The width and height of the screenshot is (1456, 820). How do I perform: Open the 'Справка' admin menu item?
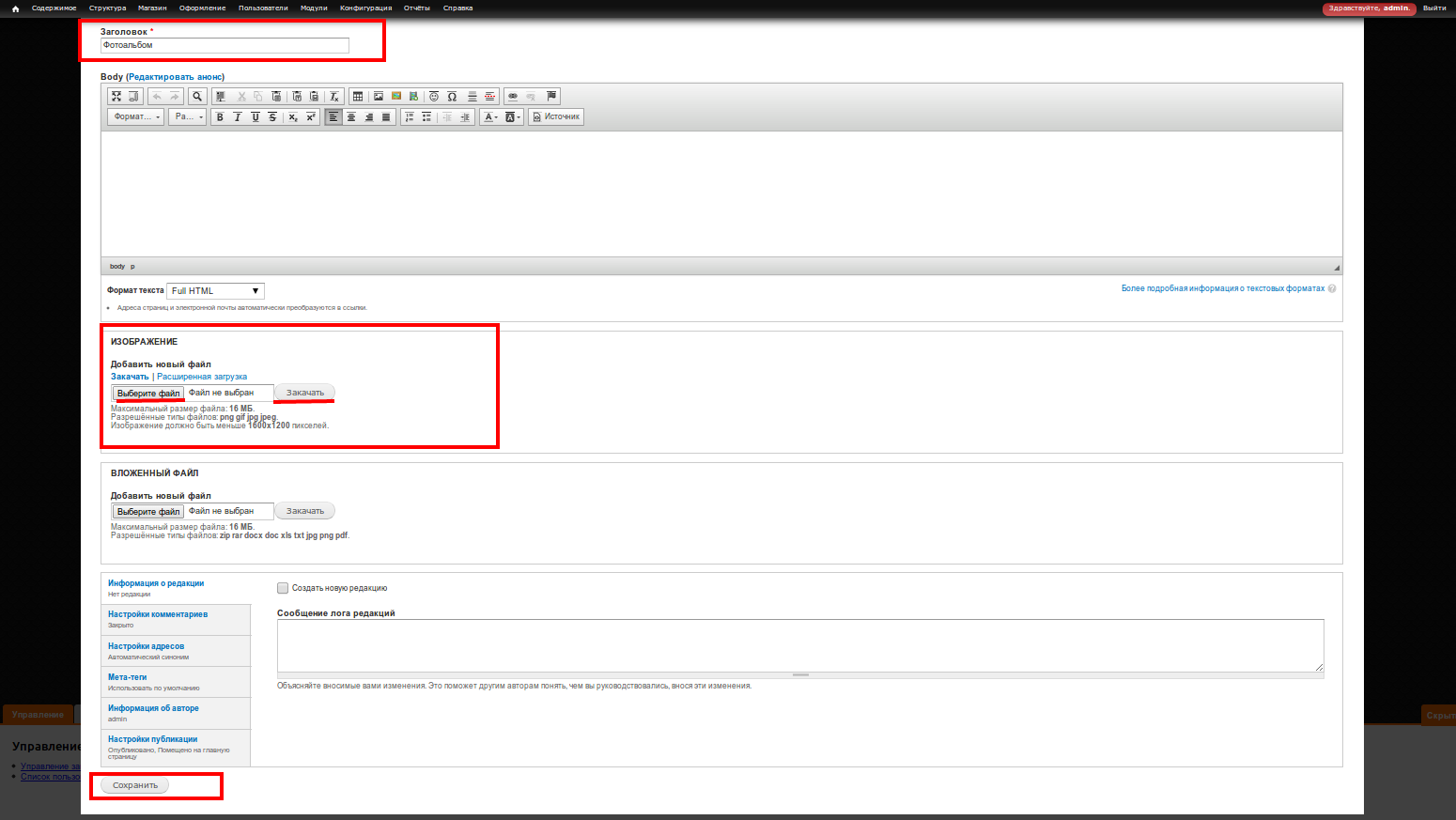457,8
